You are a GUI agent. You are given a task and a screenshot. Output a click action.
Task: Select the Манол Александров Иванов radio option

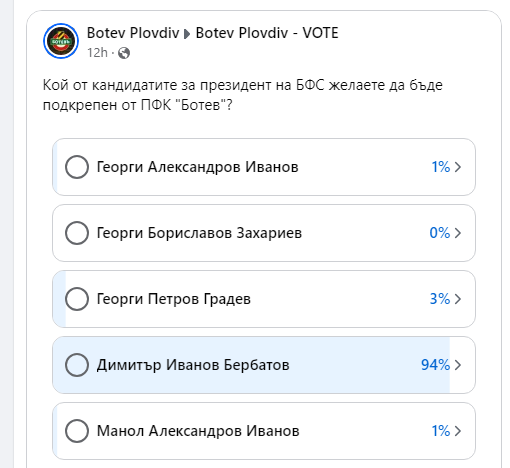[77, 431]
